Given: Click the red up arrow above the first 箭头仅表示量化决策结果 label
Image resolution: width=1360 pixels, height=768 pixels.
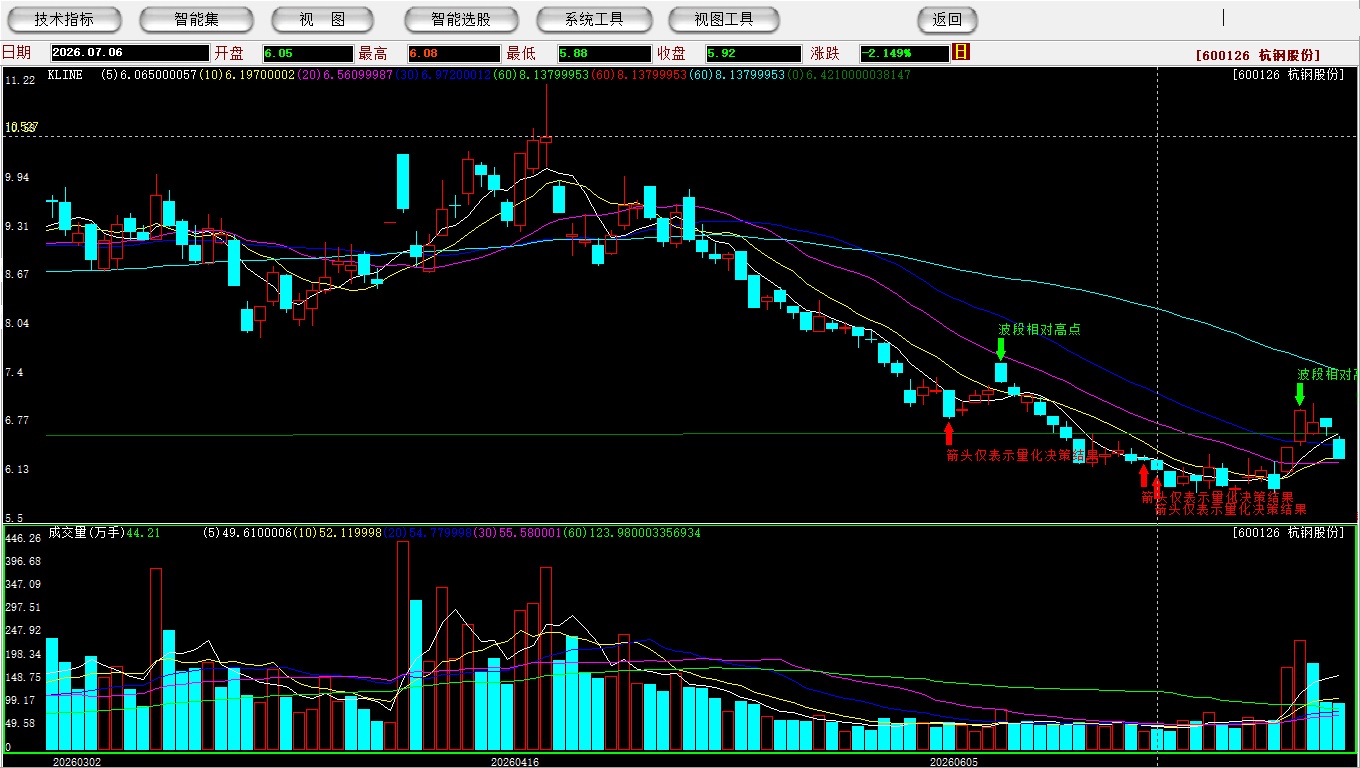Looking at the screenshot, I should click(x=949, y=433).
